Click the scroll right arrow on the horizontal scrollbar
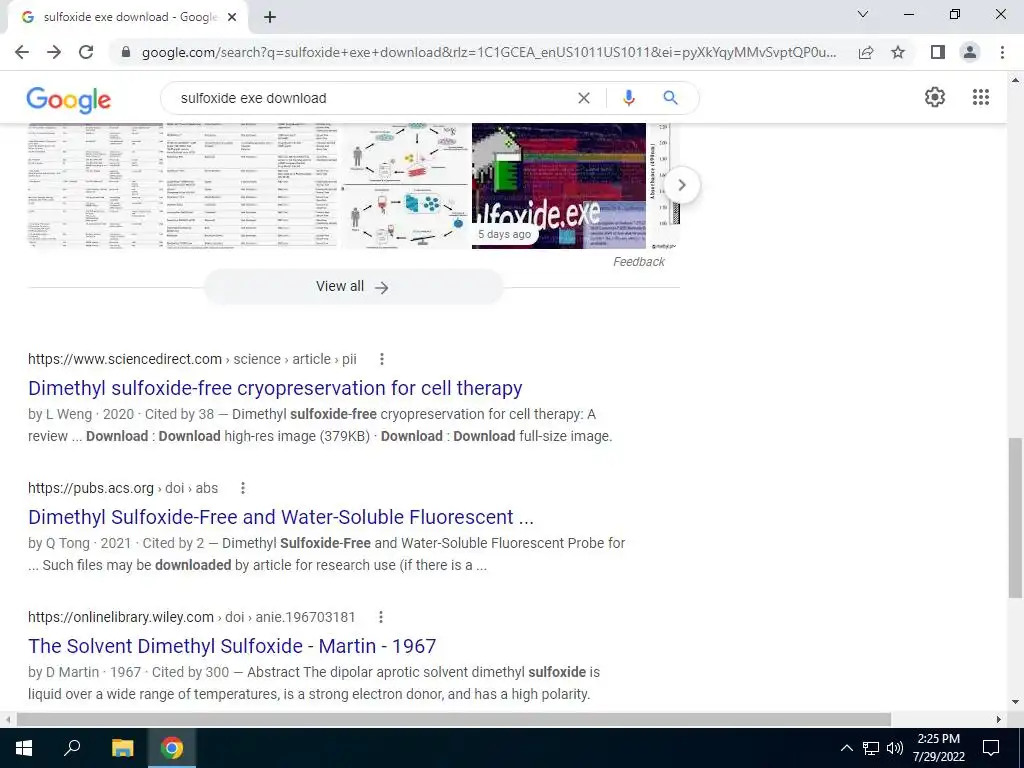 (x=999, y=719)
